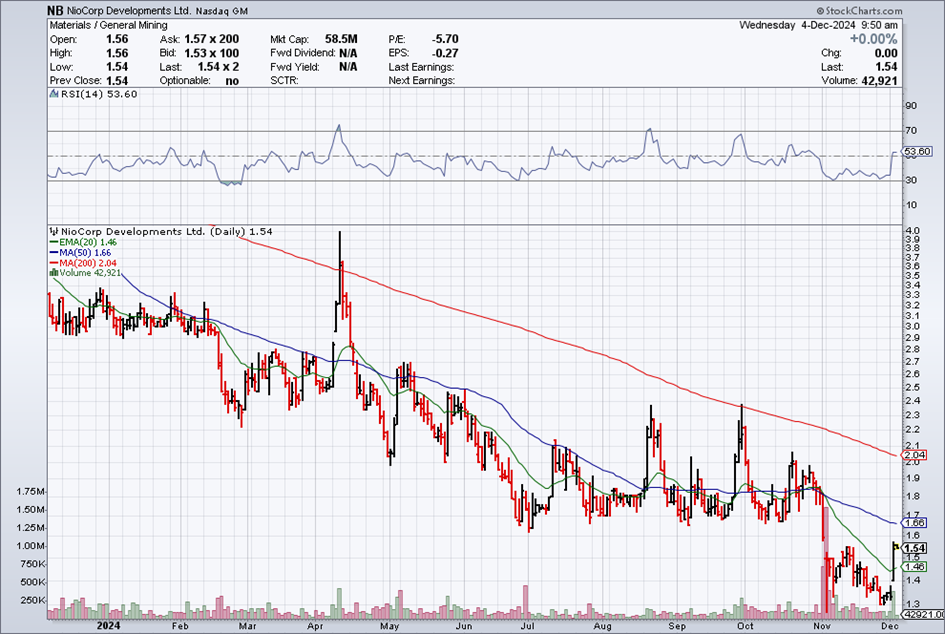Screen dimensions: 945x634
Task: Click the +0.00% percent change figure
Action: pos(874,39)
